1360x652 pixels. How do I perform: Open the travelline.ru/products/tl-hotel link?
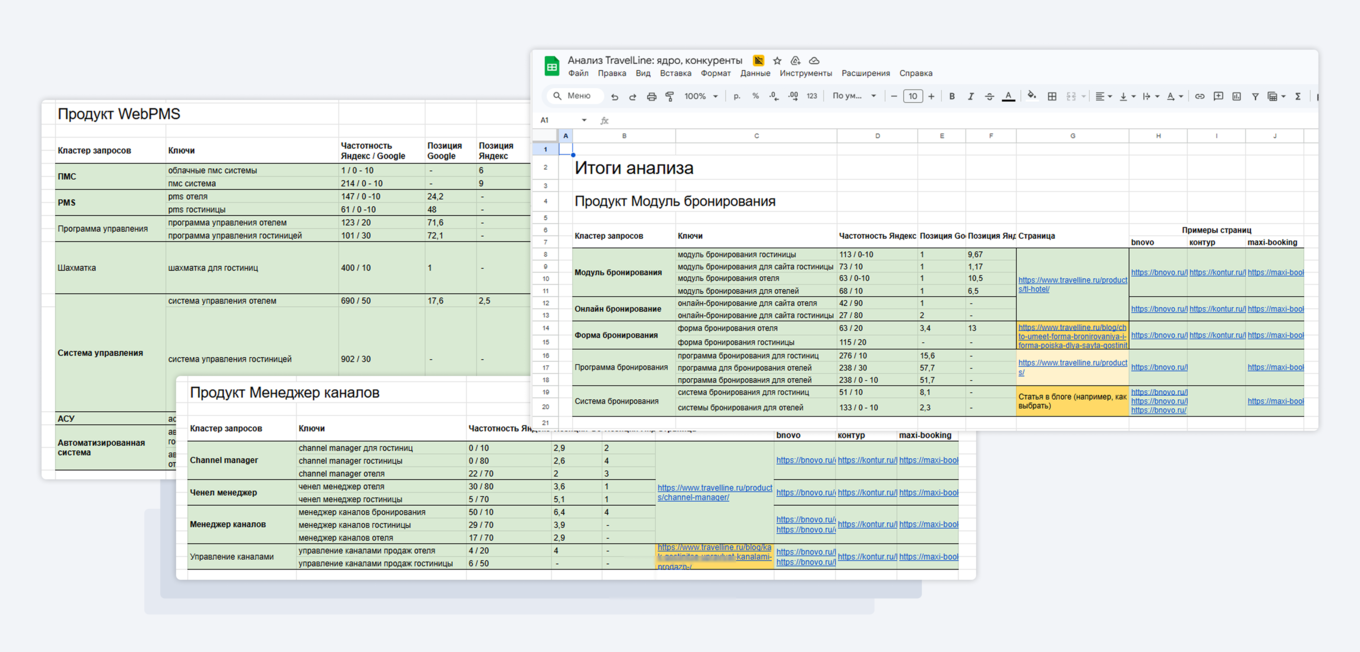click(1072, 284)
